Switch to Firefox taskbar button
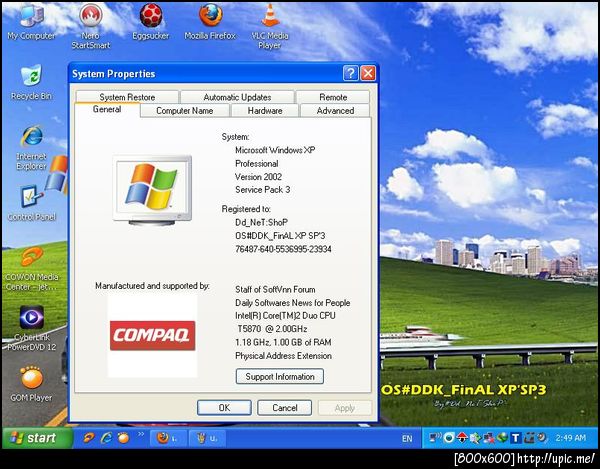The height and width of the screenshot is (469, 600). point(168,438)
